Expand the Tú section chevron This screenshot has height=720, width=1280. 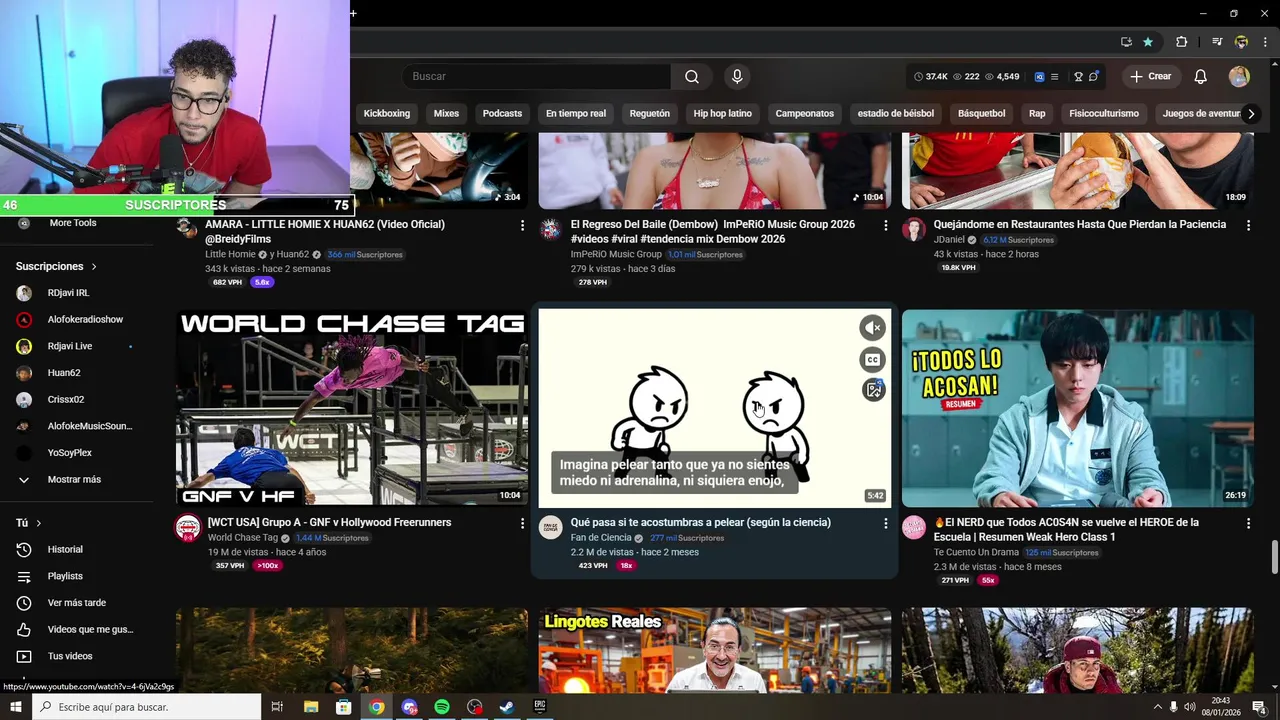[39, 523]
